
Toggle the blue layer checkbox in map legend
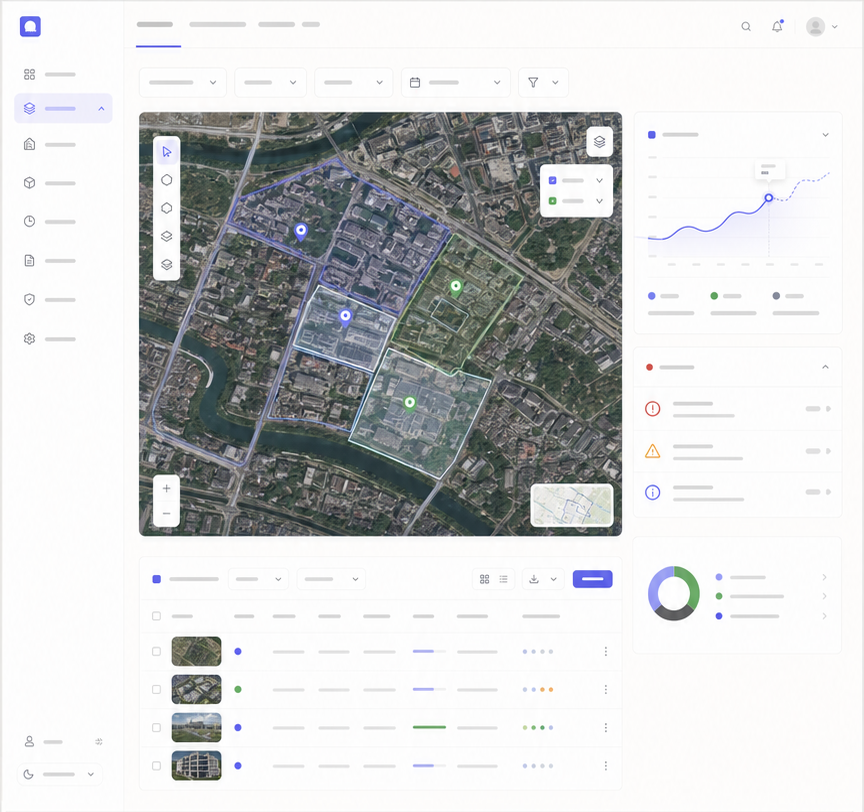(552, 180)
